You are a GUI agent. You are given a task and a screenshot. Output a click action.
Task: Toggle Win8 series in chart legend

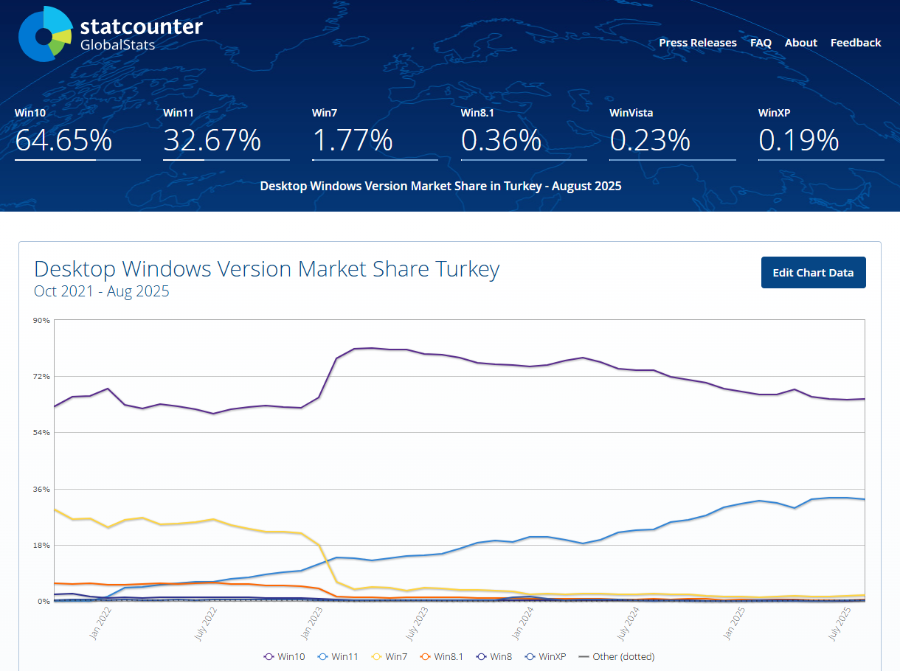pyautogui.click(x=494, y=657)
